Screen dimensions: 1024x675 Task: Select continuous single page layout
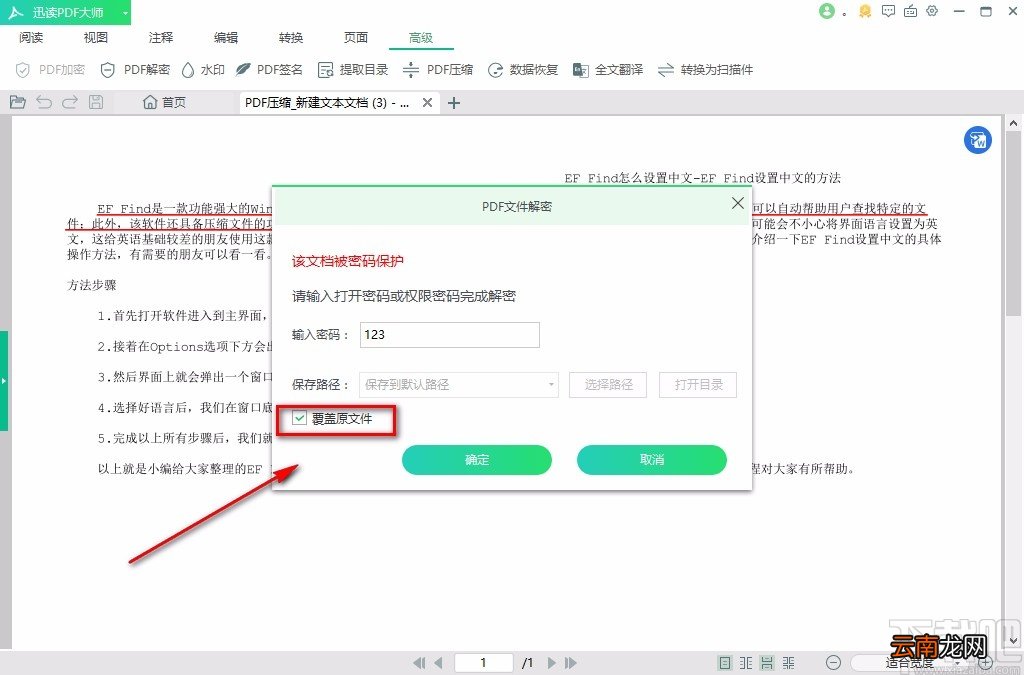767,663
